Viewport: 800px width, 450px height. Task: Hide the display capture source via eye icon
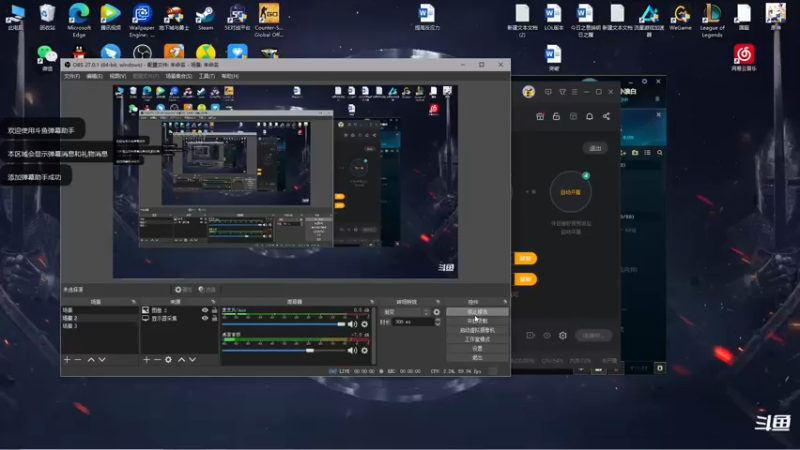205,318
